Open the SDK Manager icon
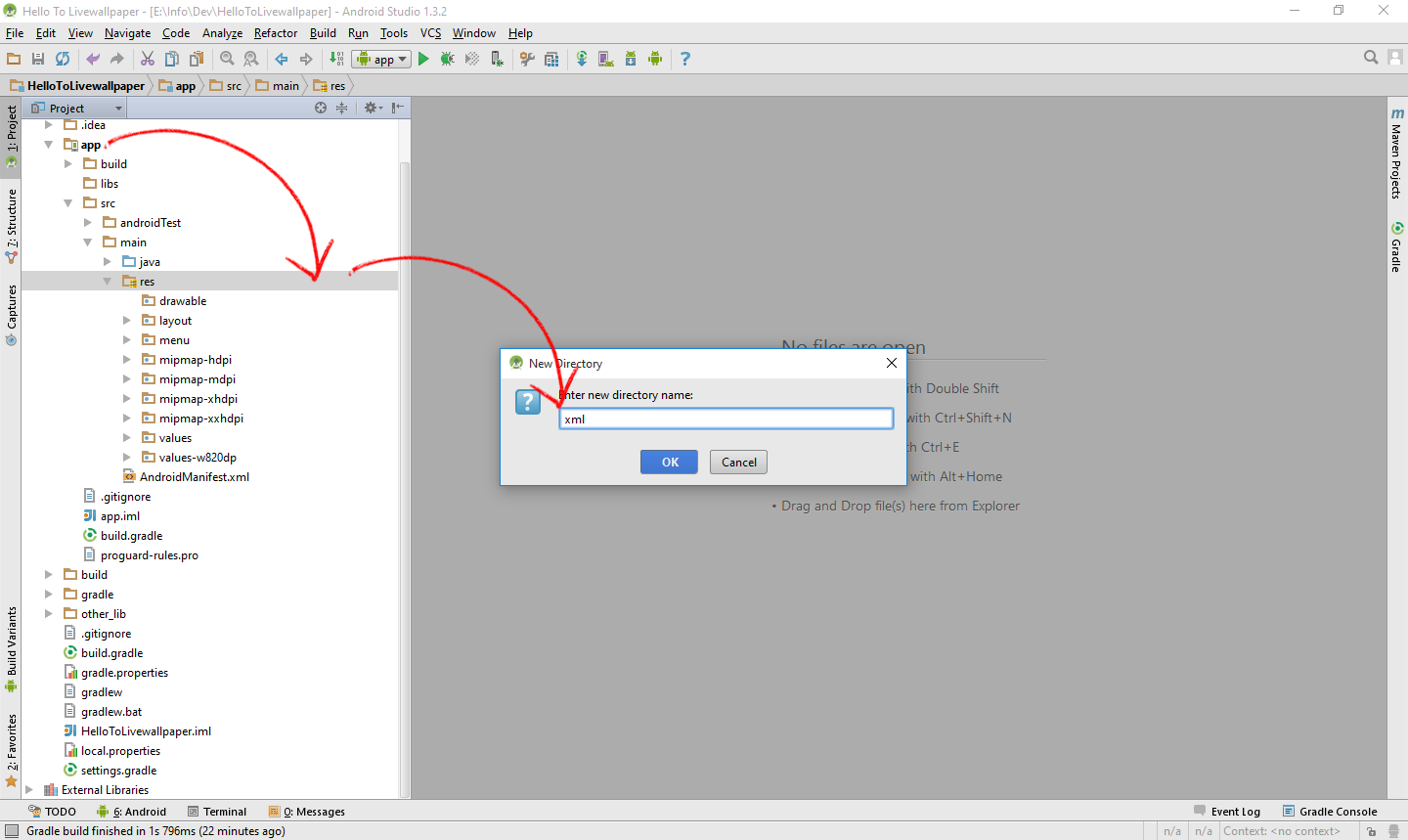The image size is (1408, 840). pyautogui.click(x=631, y=59)
